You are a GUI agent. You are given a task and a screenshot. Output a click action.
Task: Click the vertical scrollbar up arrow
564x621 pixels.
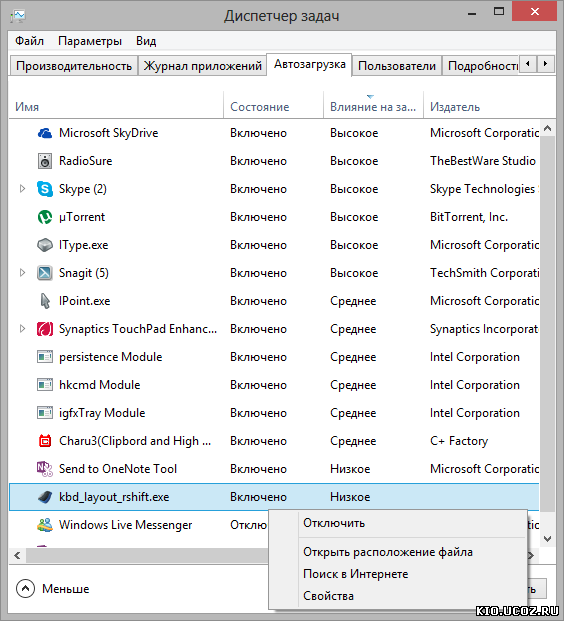point(548,128)
